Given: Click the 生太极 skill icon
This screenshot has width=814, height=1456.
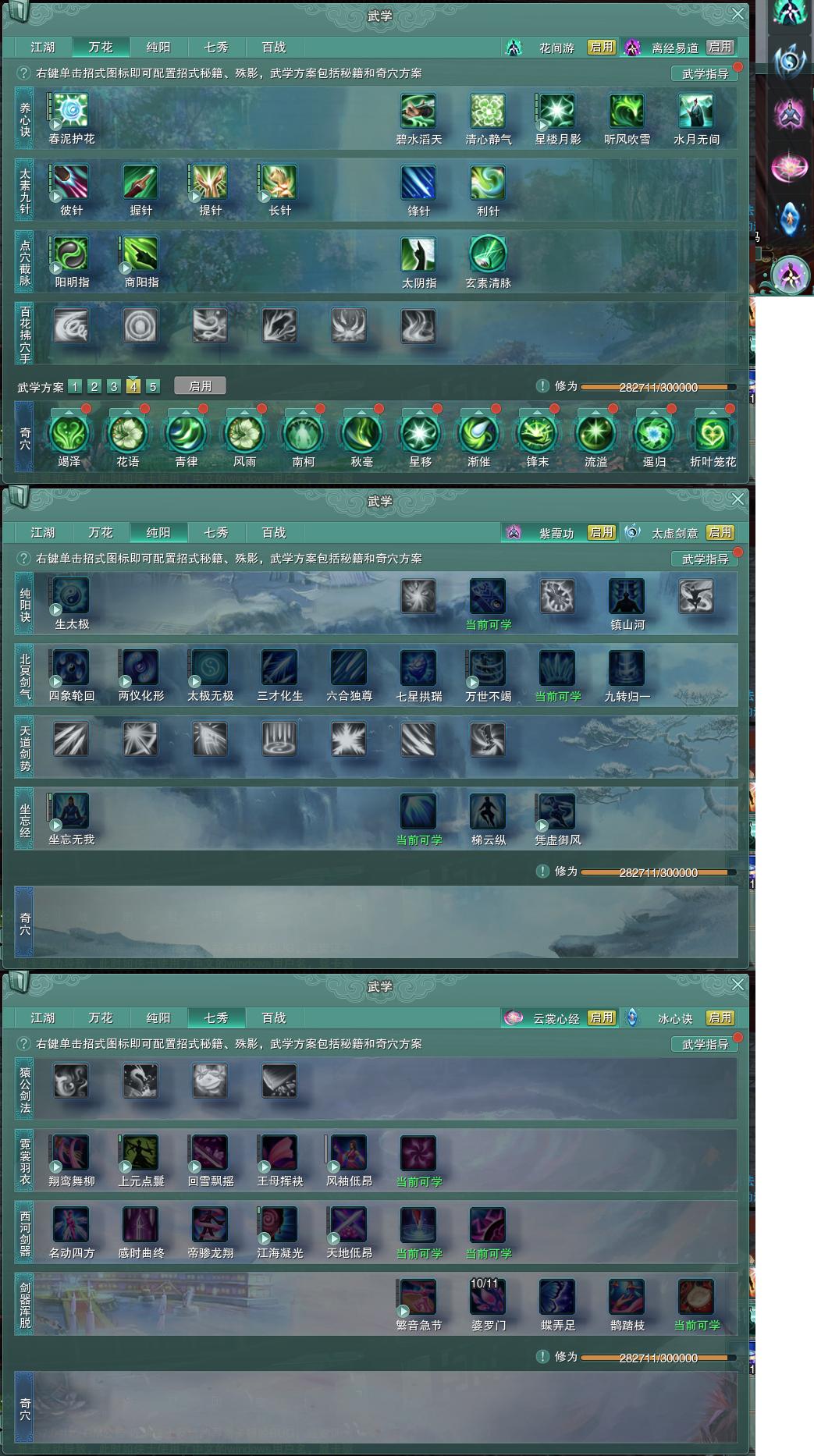Looking at the screenshot, I should tap(71, 597).
